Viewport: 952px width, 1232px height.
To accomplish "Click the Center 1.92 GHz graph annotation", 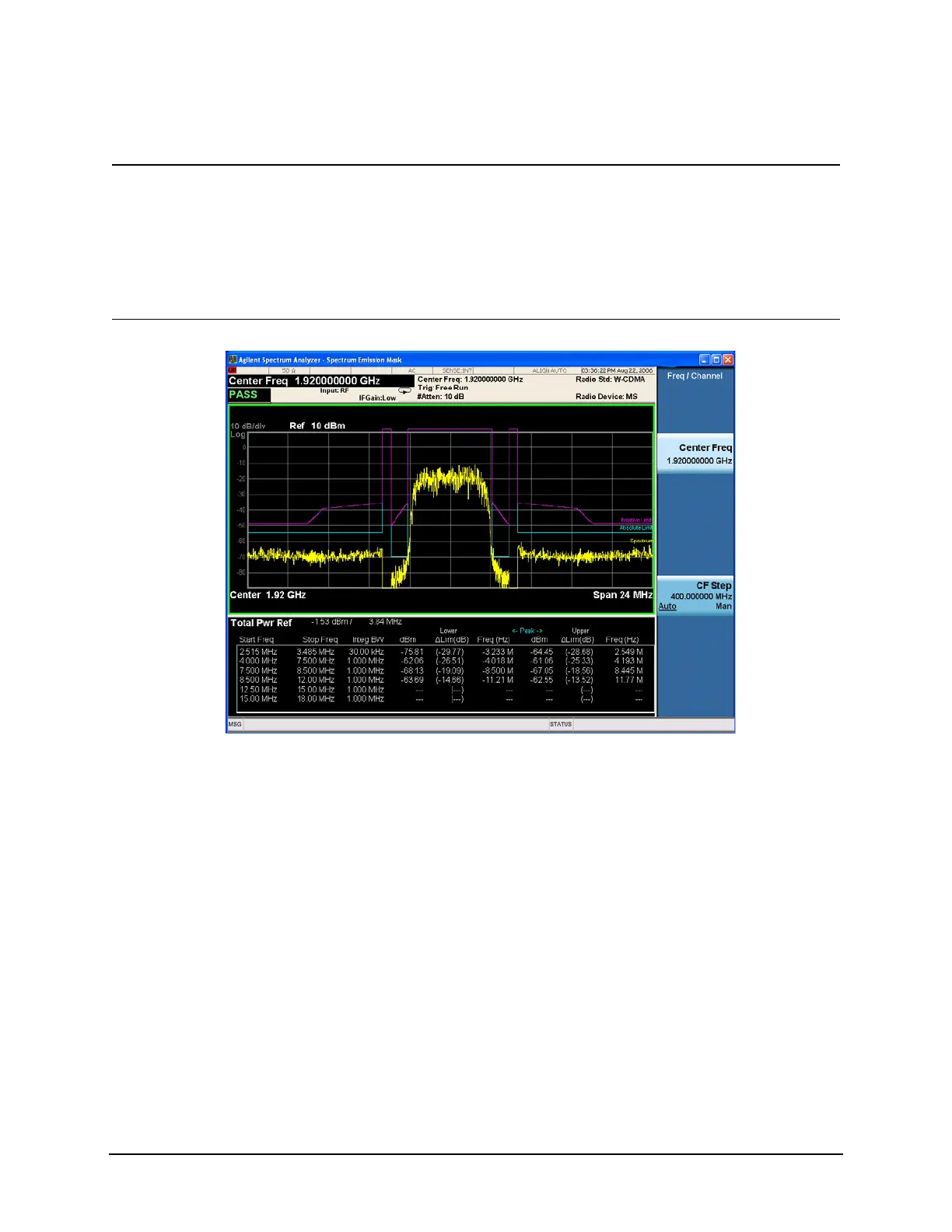I will [x=268, y=595].
